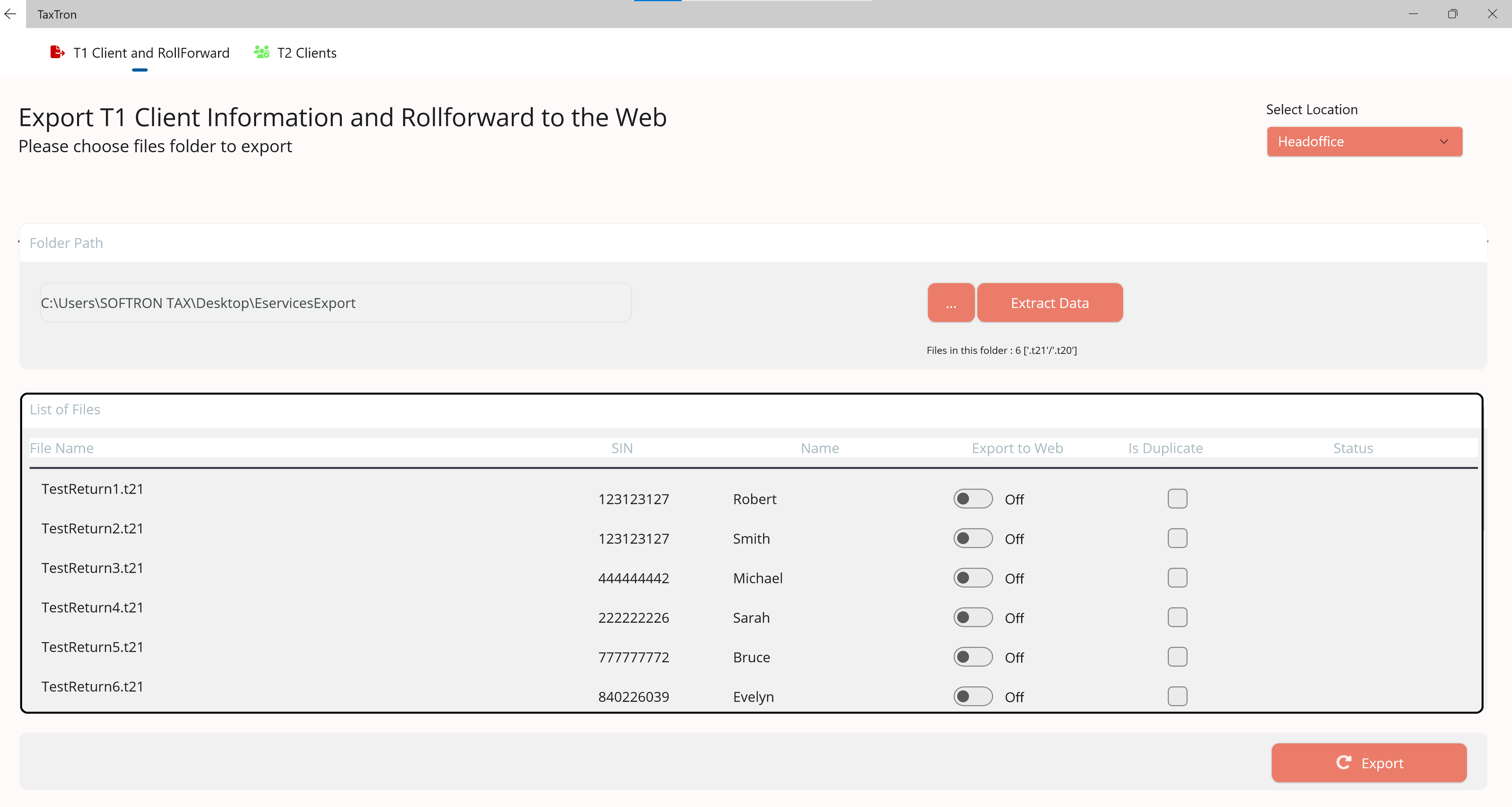Viewport: 1512px width, 807px height.
Task: Restore down the TaxTron window
Action: pyautogui.click(x=1452, y=13)
